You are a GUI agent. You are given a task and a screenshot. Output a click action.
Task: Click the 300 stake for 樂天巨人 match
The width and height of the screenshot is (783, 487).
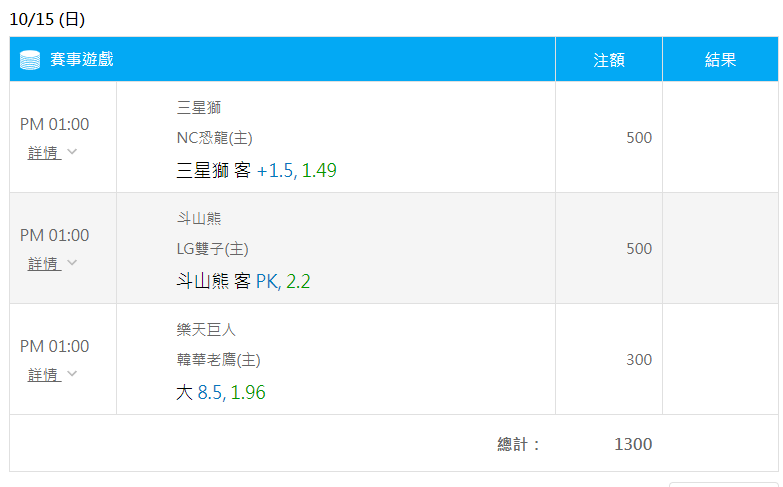coord(639,359)
